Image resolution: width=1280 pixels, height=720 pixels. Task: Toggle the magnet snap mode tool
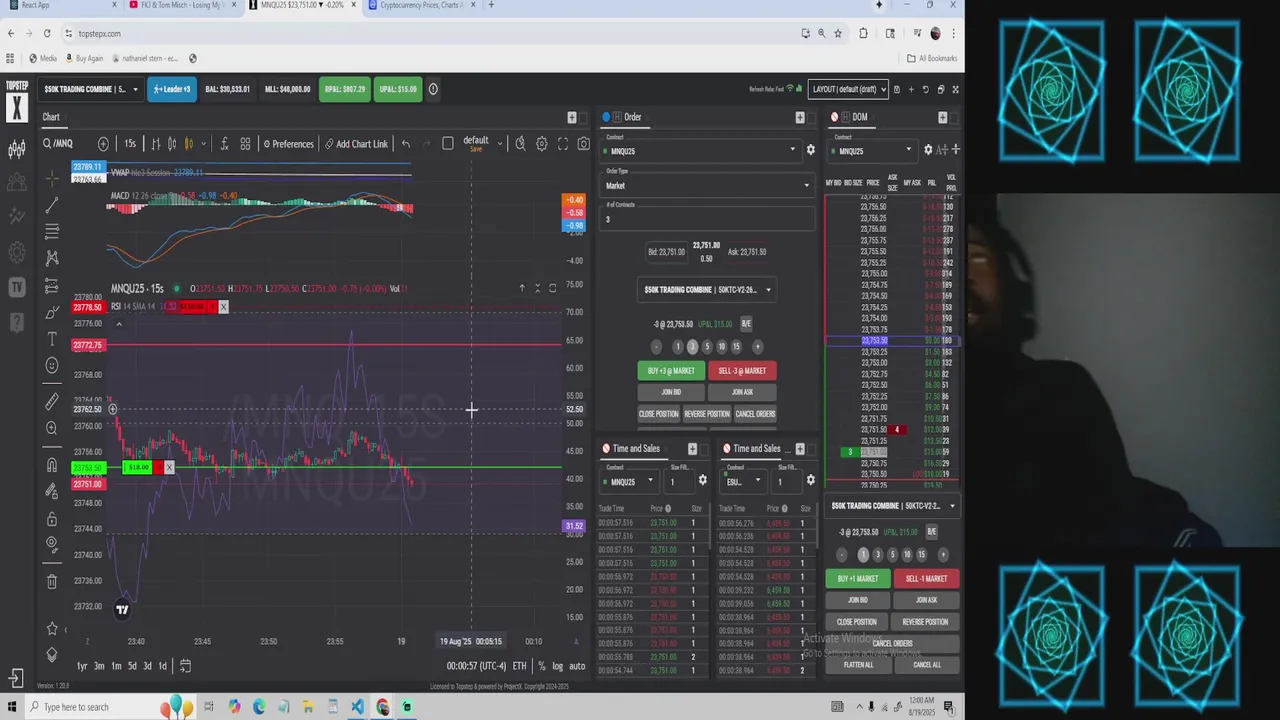52,465
